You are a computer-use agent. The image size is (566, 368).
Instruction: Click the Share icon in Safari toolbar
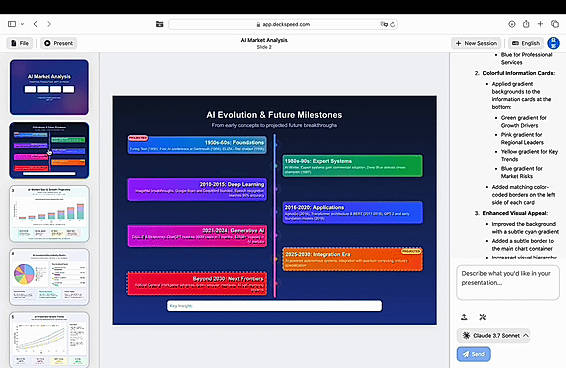coord(526,24)
